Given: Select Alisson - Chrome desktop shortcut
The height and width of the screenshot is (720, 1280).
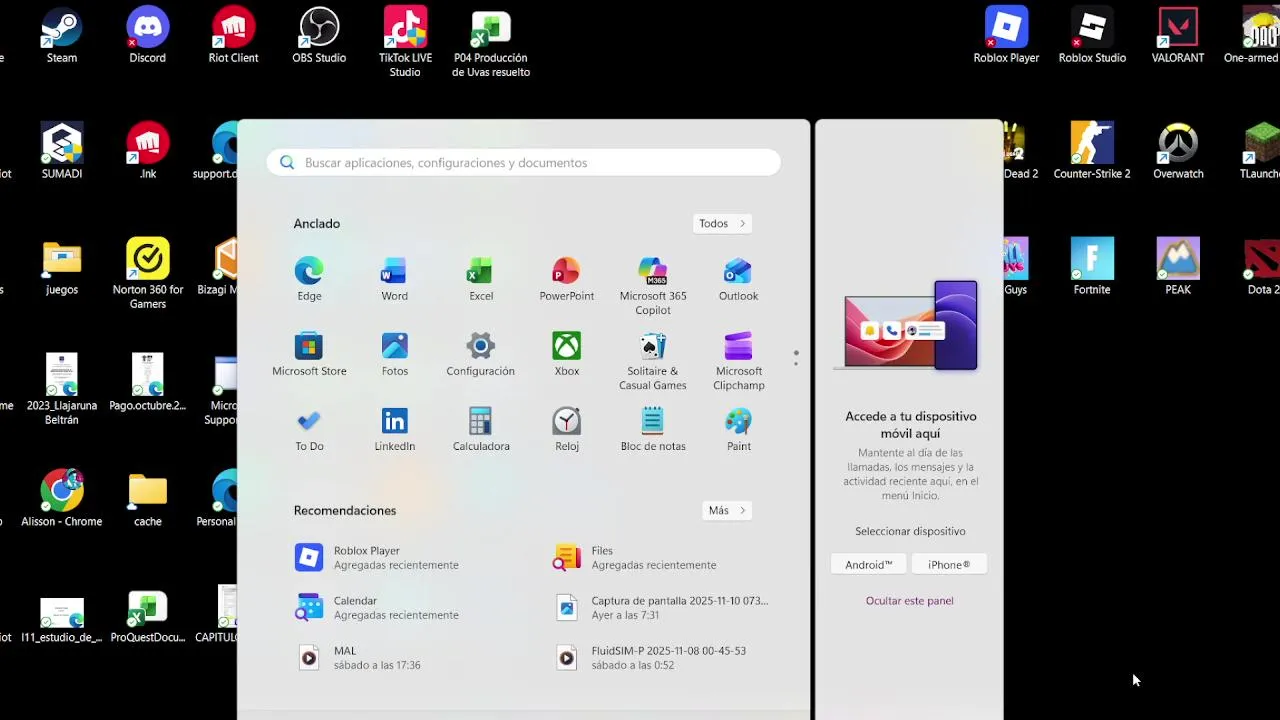Looking at the screenshot, I should pyautogui.click(x=62, y=500).
